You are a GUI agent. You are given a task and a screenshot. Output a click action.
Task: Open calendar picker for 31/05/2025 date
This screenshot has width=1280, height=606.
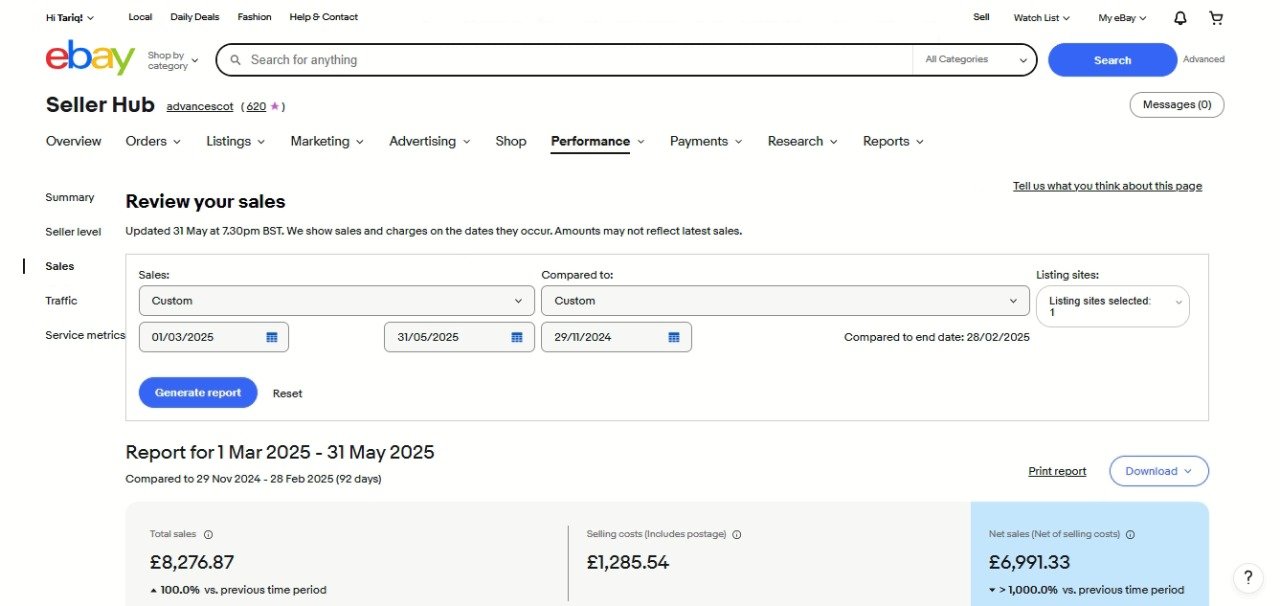[517, 337]
